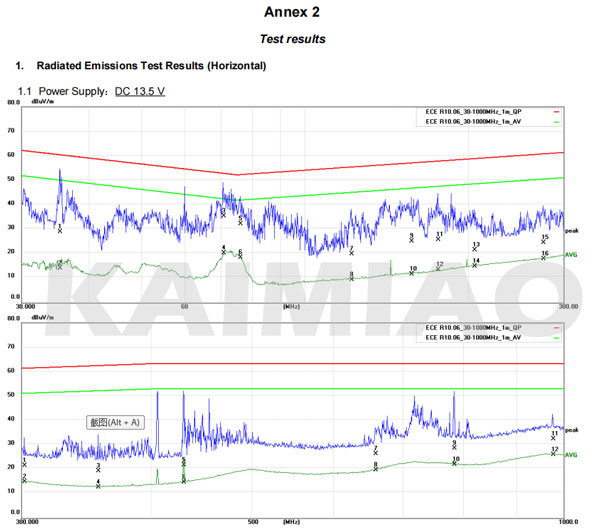600x528 pixels.
Task: Click the red QP swatch in upper legend
Action: coord(557,112)
